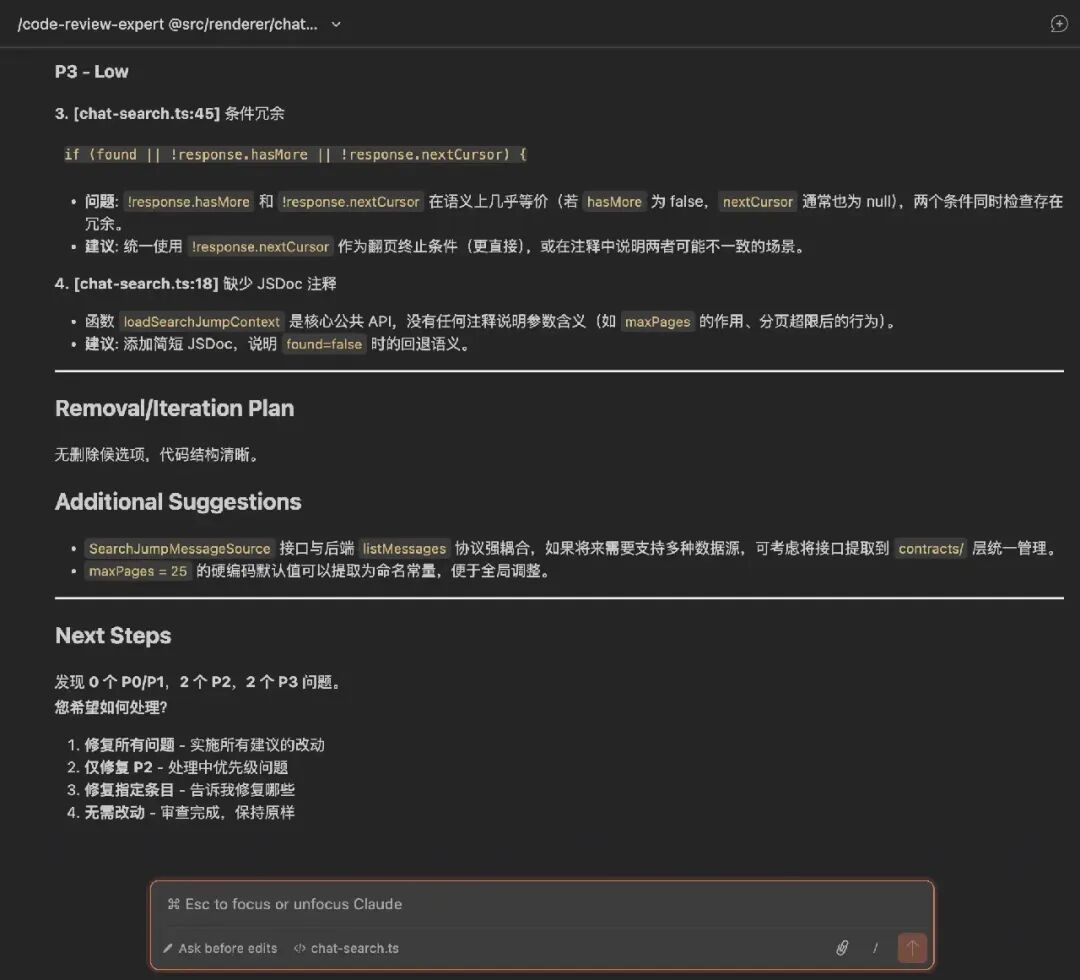The image size is (1080, 980).
Task: Select the Removal/Iteration Plan heading
Action: click(174, 408)
